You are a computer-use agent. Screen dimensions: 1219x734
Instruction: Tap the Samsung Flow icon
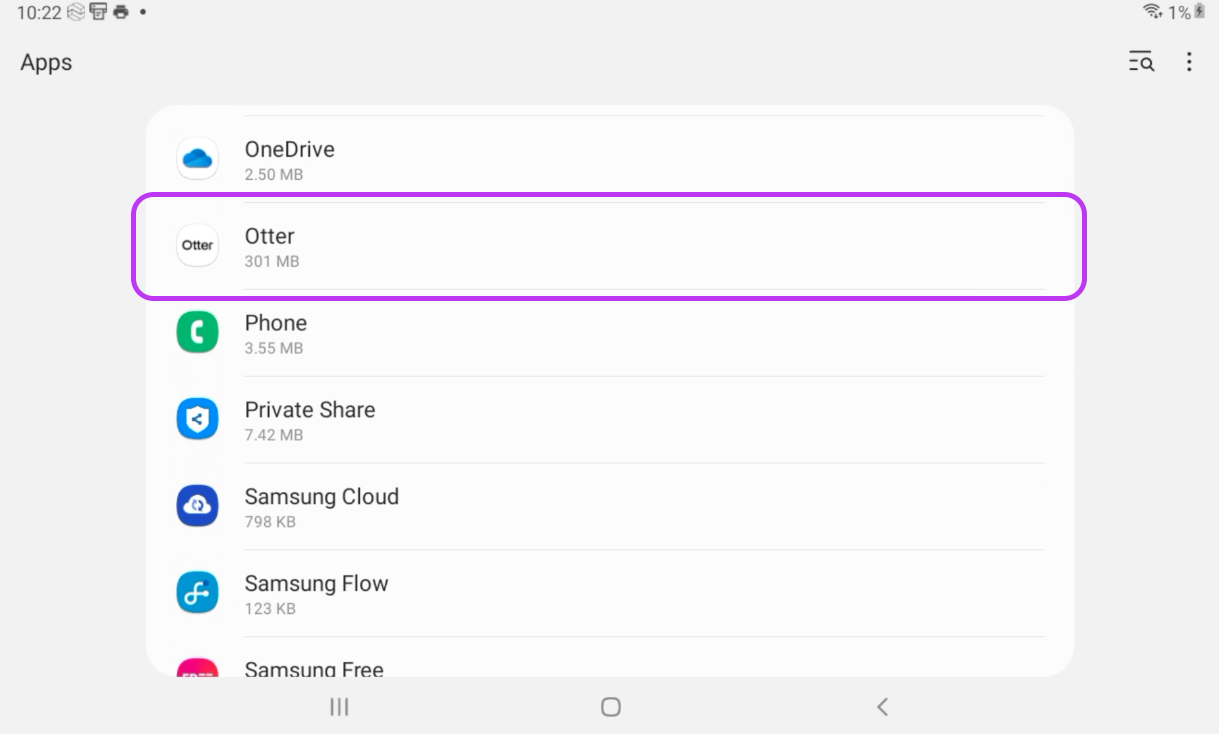(x=198, y=593)
